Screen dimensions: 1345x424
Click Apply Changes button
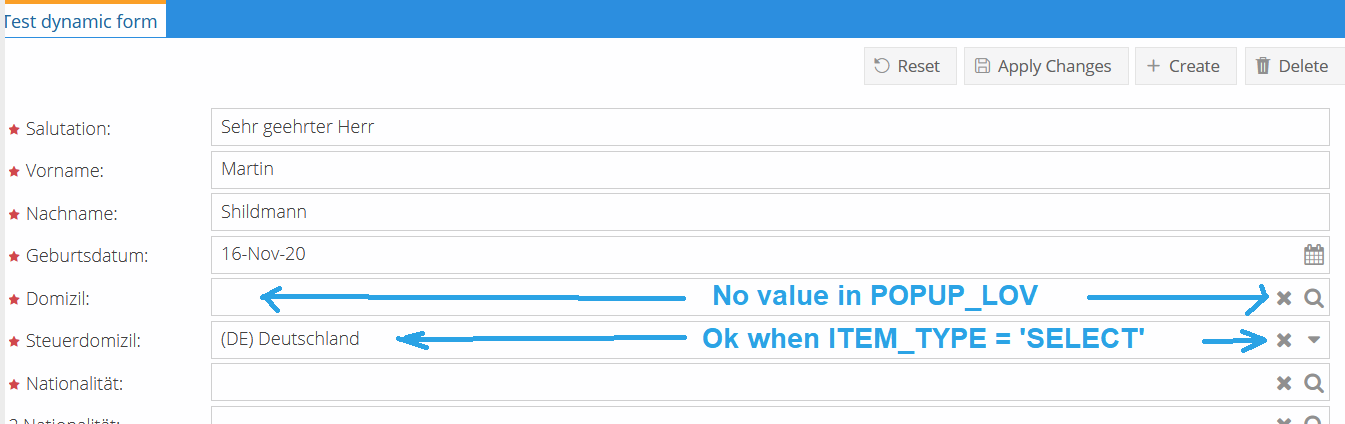point(1045,66)
